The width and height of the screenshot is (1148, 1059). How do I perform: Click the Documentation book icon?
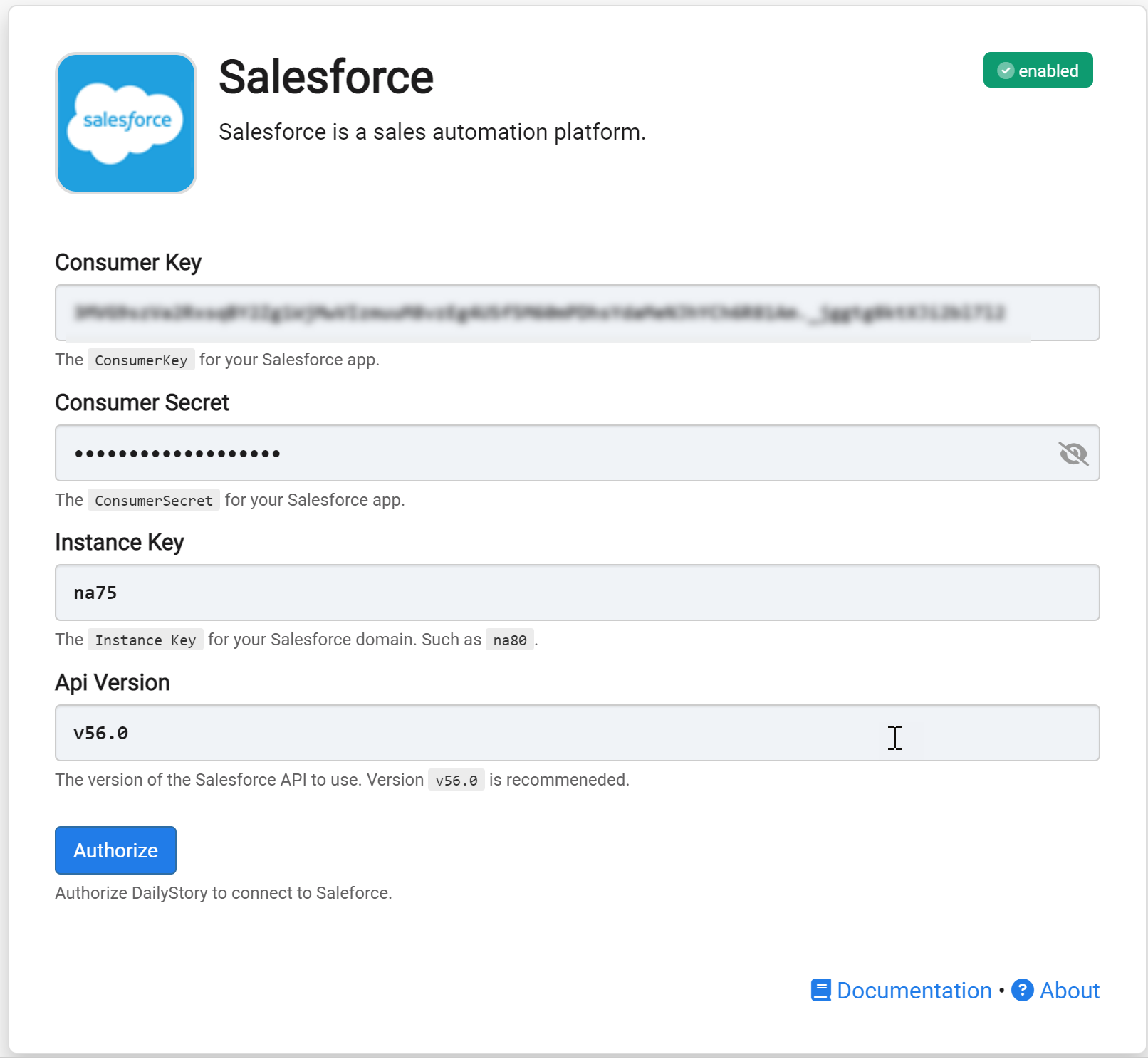[821, 991]
